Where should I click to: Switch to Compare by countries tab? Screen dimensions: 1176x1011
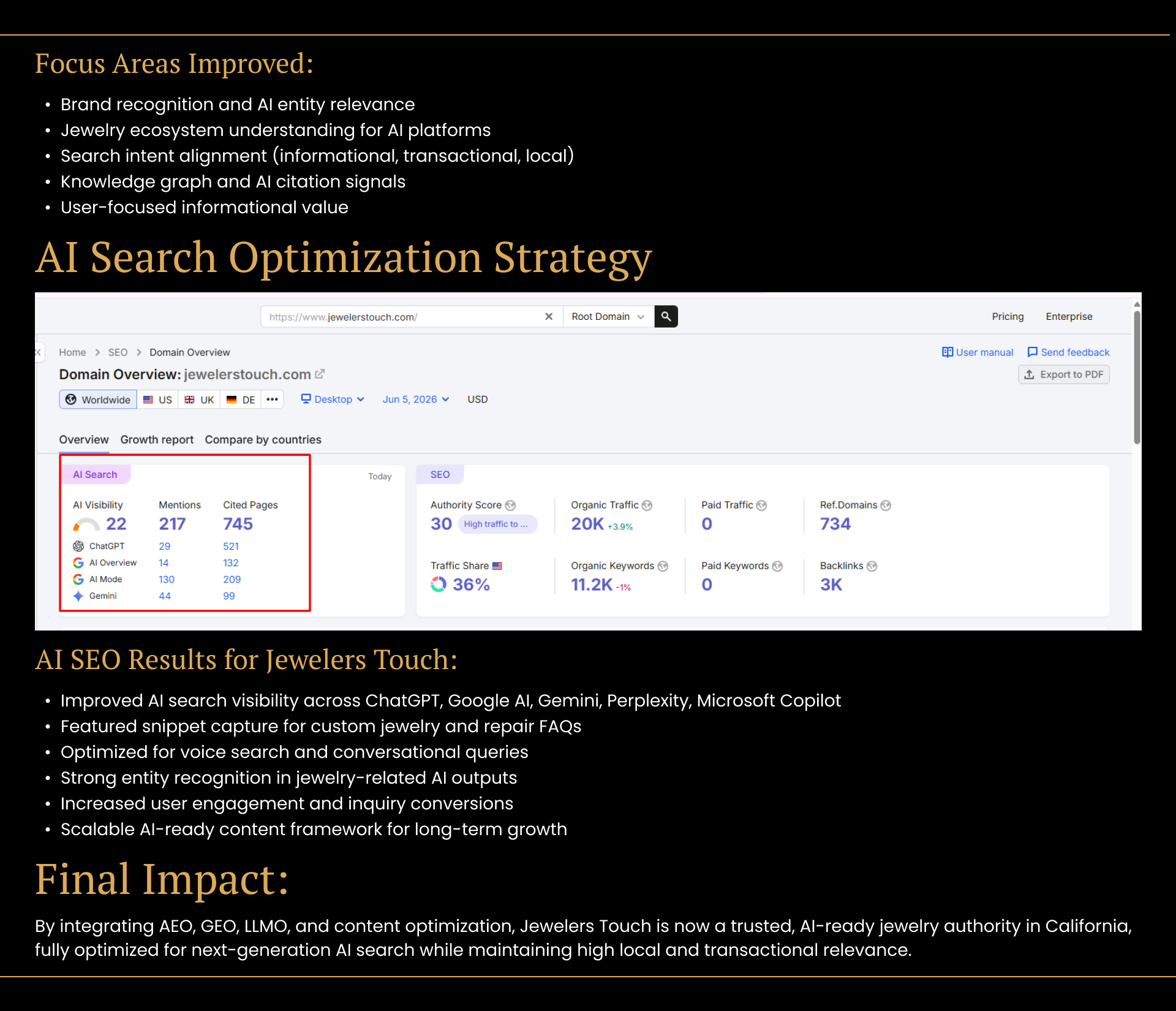coord(263,439)
